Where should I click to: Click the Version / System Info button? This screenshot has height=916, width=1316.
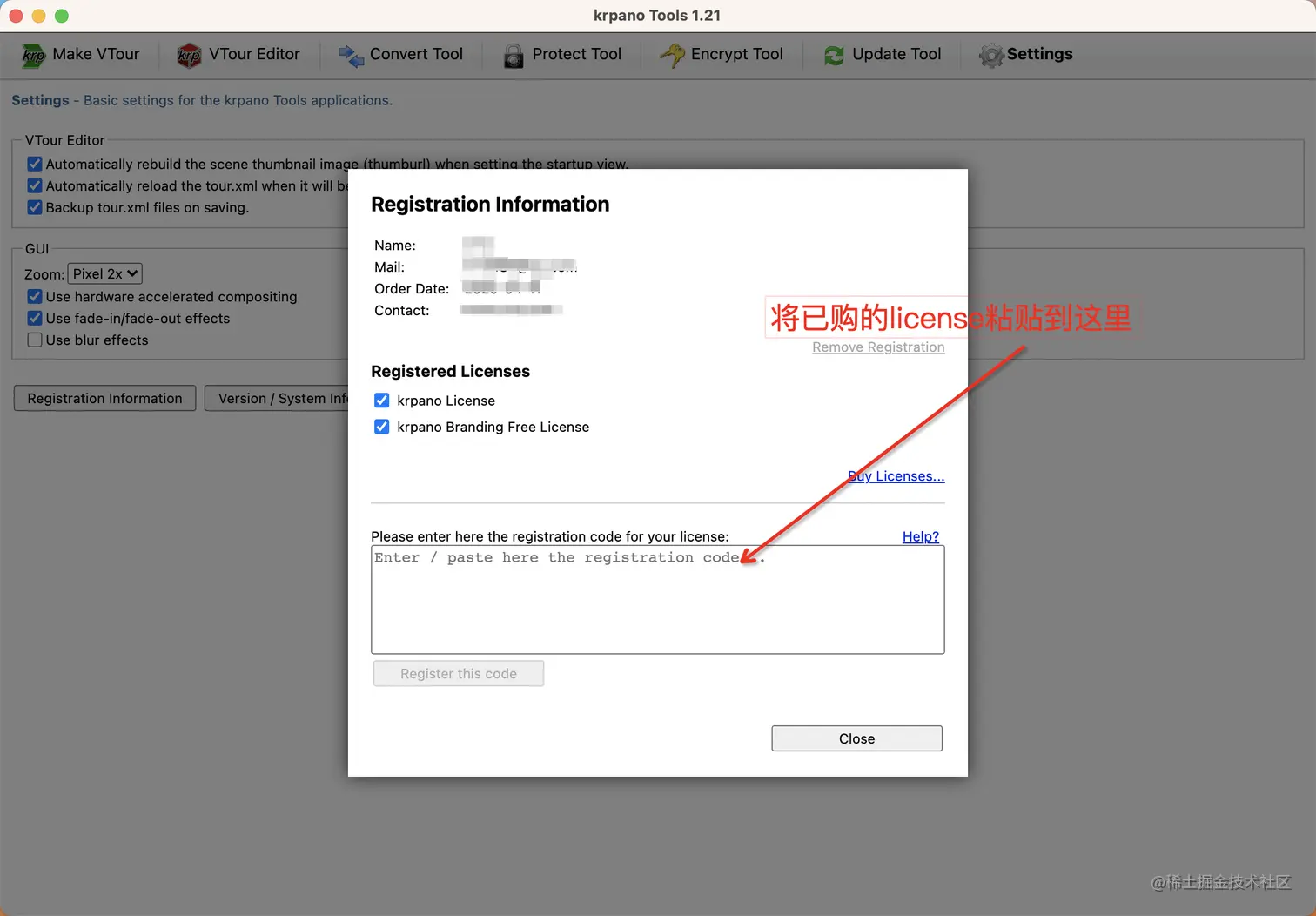tap(277, 398)
